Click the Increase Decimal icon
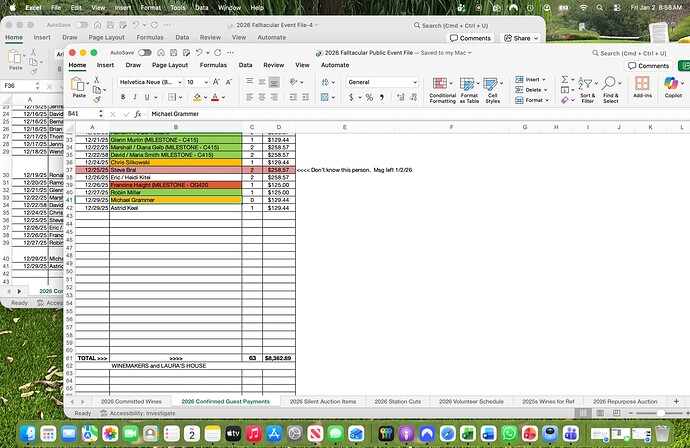Screen dimensions: 690x448 coord(400,97)
